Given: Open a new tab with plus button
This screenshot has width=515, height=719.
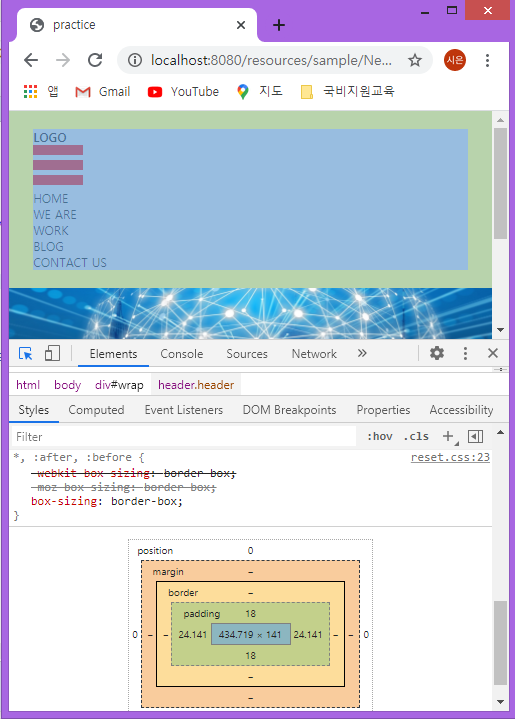Looking at the screenshot, I should (x=279, y=25).
